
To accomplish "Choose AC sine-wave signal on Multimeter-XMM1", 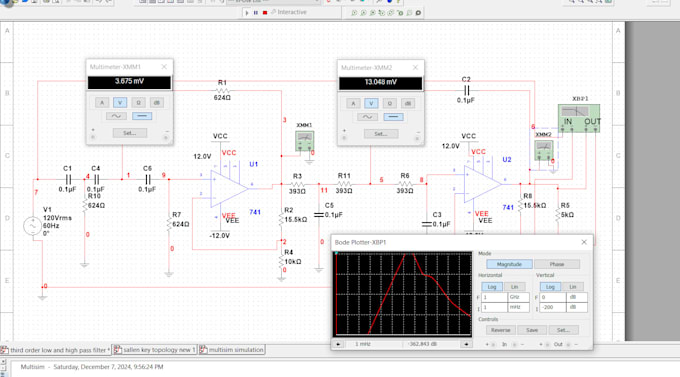I will click(116, 116).
